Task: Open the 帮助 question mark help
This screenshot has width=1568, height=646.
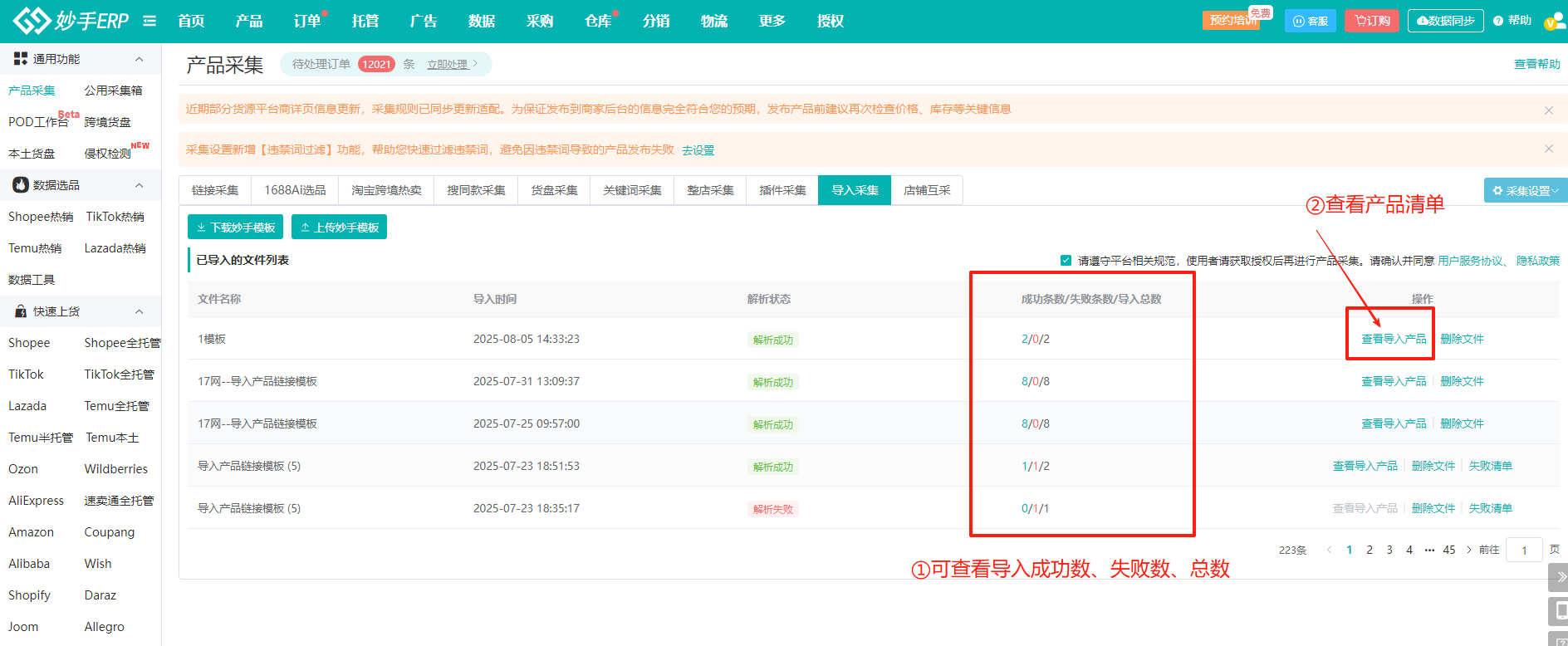Action: point(1512,21)
